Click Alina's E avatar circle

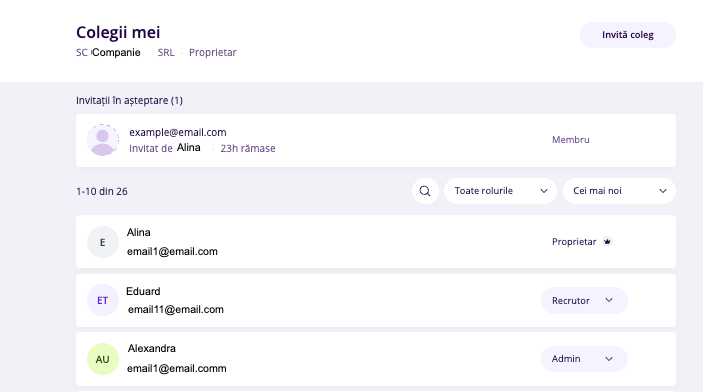pos(103,242)
